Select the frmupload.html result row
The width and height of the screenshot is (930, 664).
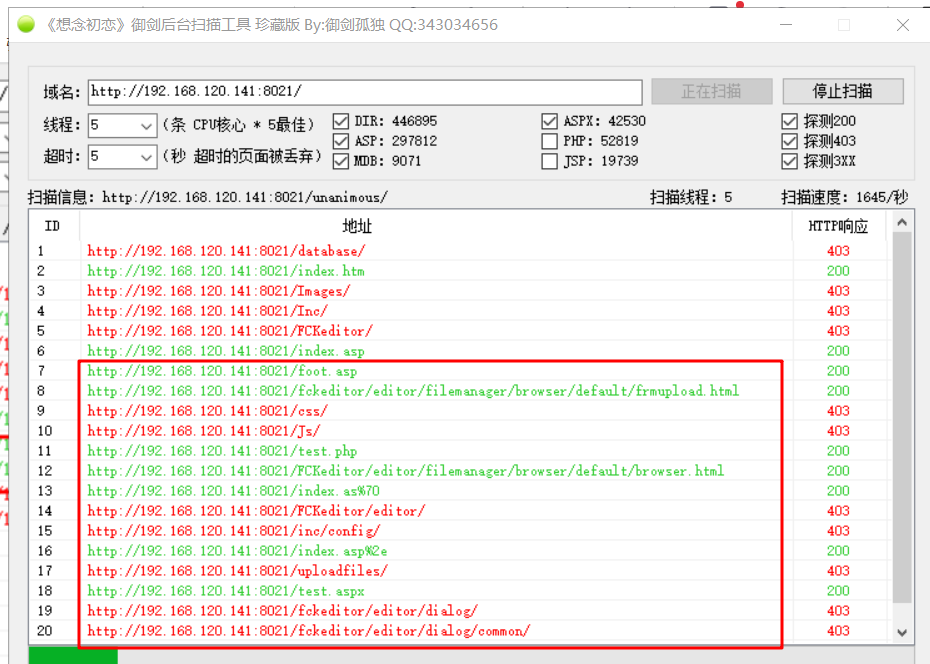coord(457,391)
